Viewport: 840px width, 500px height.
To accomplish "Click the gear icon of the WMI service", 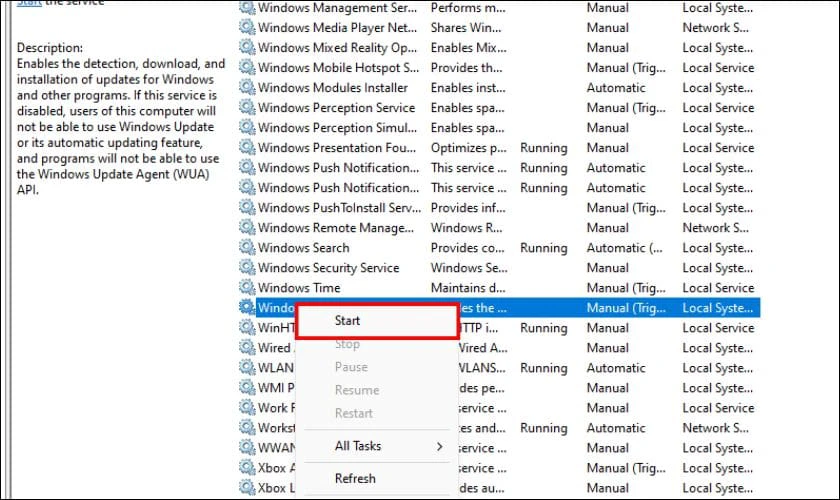I will pyautogui.click(x=247, y=387).
